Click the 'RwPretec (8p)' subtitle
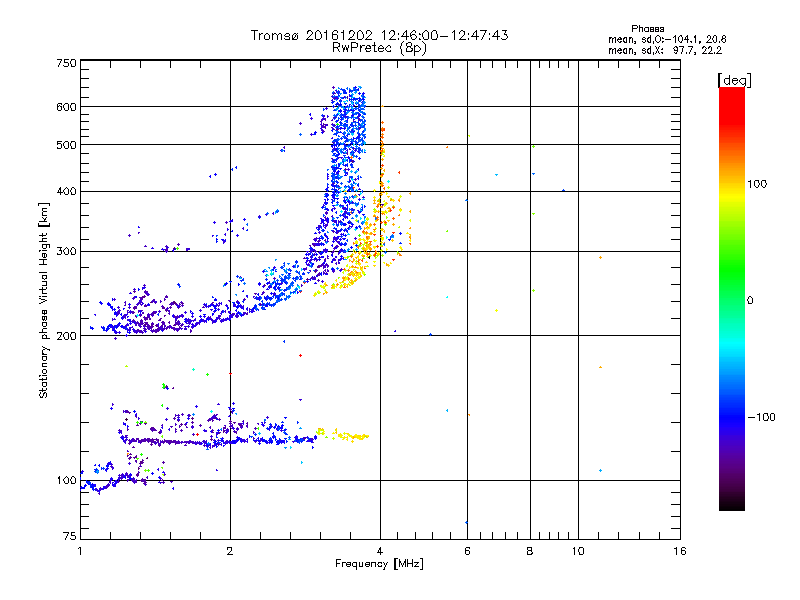The image size is (800, 600). (x=379, y=48)
